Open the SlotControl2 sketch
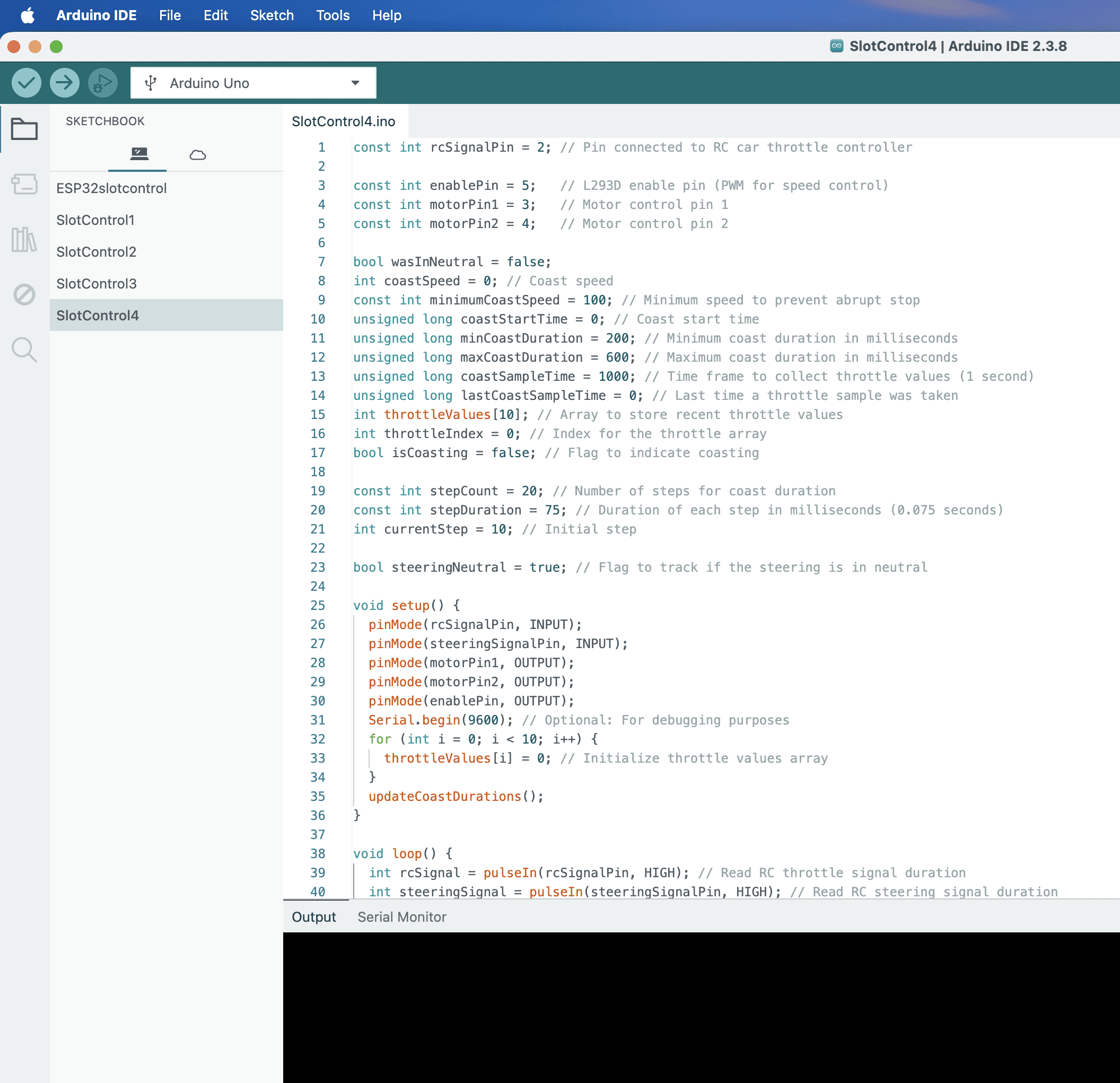Screen dimensions: 1120x1083 (x=96, y=251)
